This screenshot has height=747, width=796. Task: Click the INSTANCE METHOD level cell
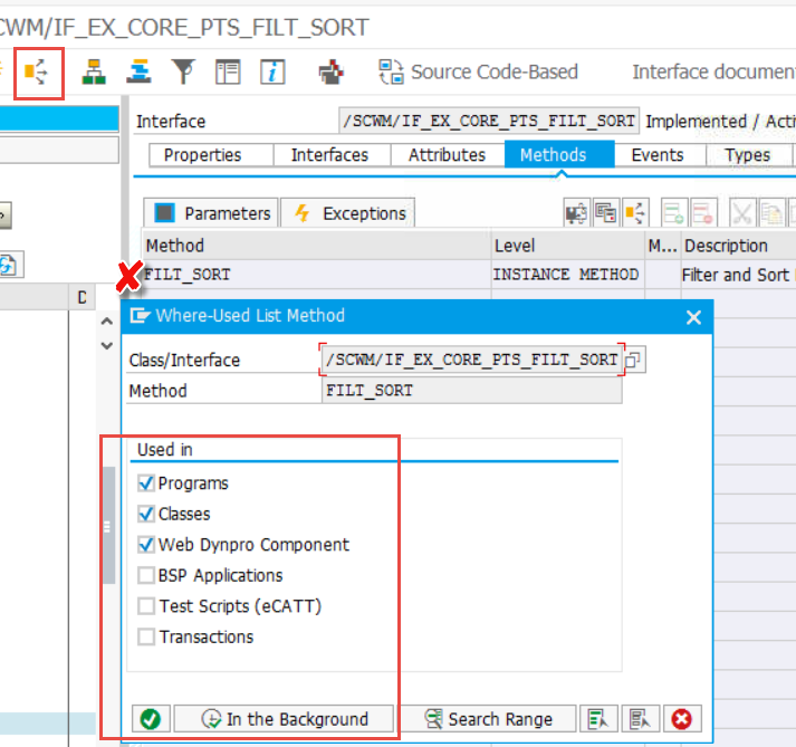pyautogui.click(x=567, y=275)
